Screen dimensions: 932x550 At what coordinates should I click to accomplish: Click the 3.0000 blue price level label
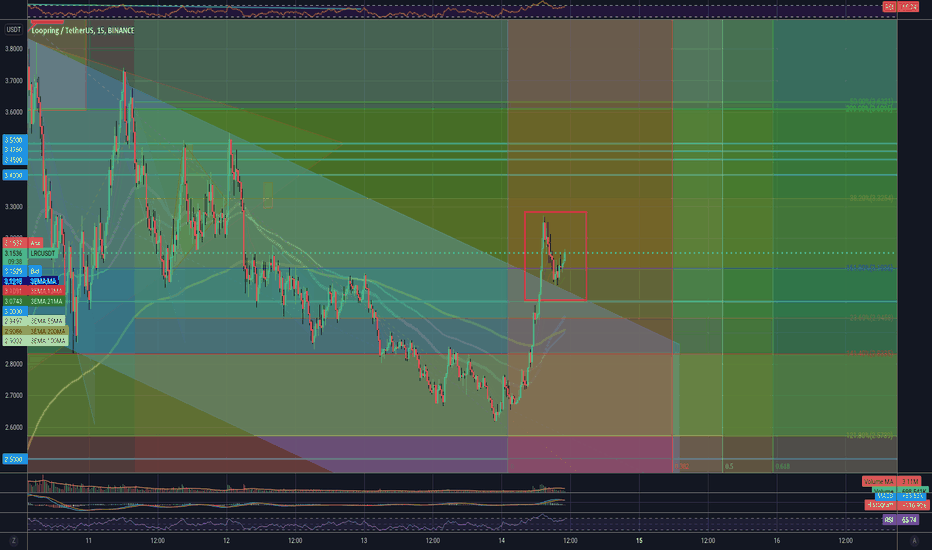click(14, 312)
